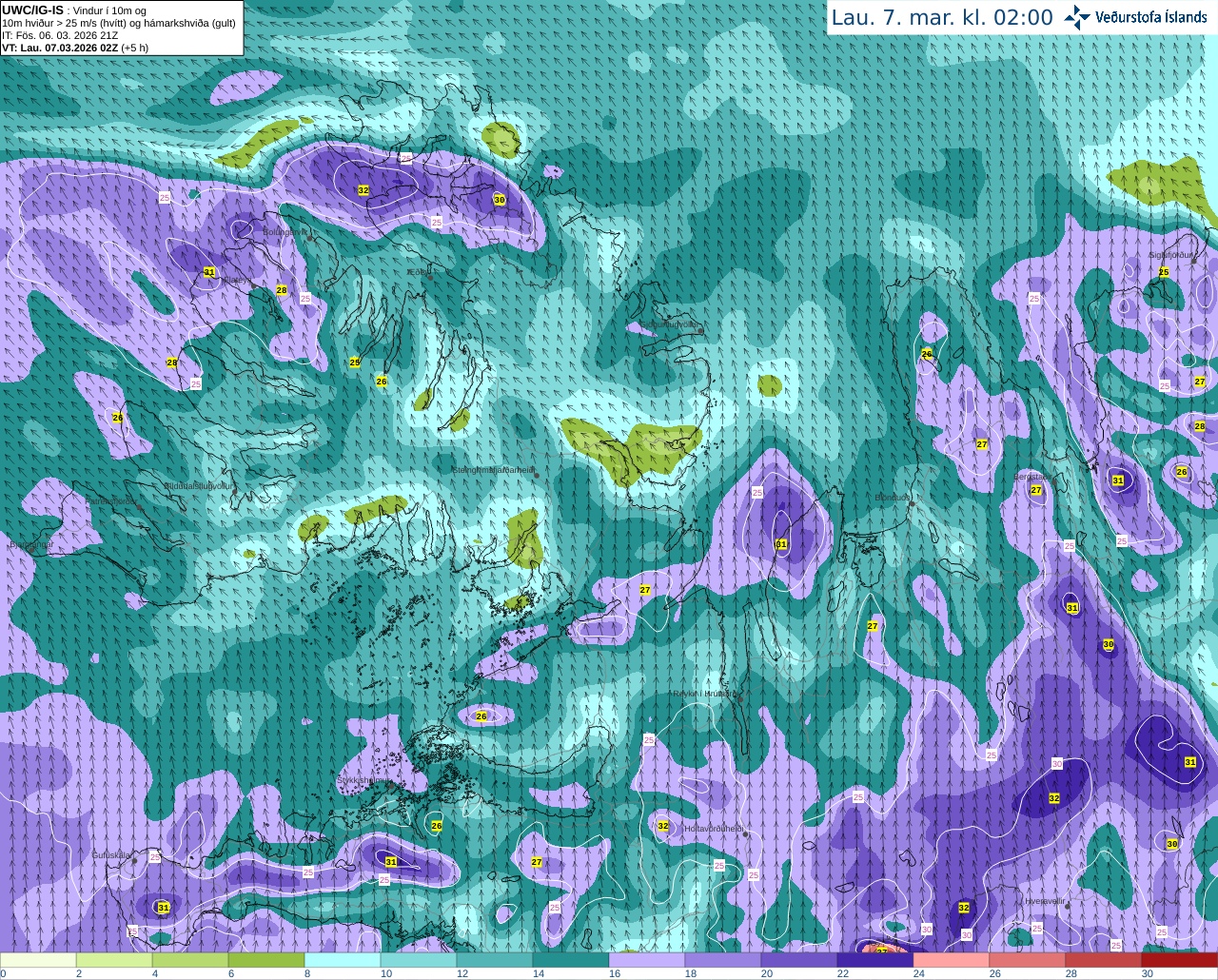Viewport: 1218px width, 980px height.
Task: Click the Reykir í Hrútafirði station label
Action: (x=704, y=694)
